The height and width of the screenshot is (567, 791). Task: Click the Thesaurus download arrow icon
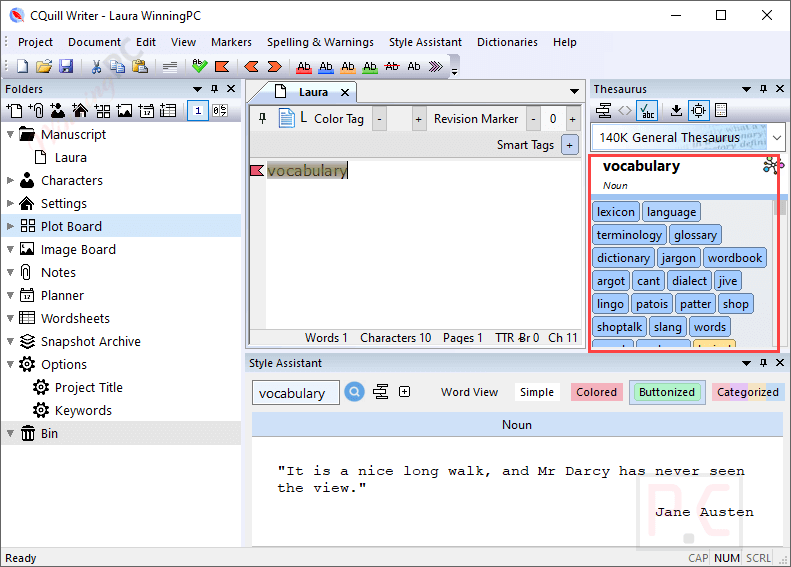[x=676, y=110]
